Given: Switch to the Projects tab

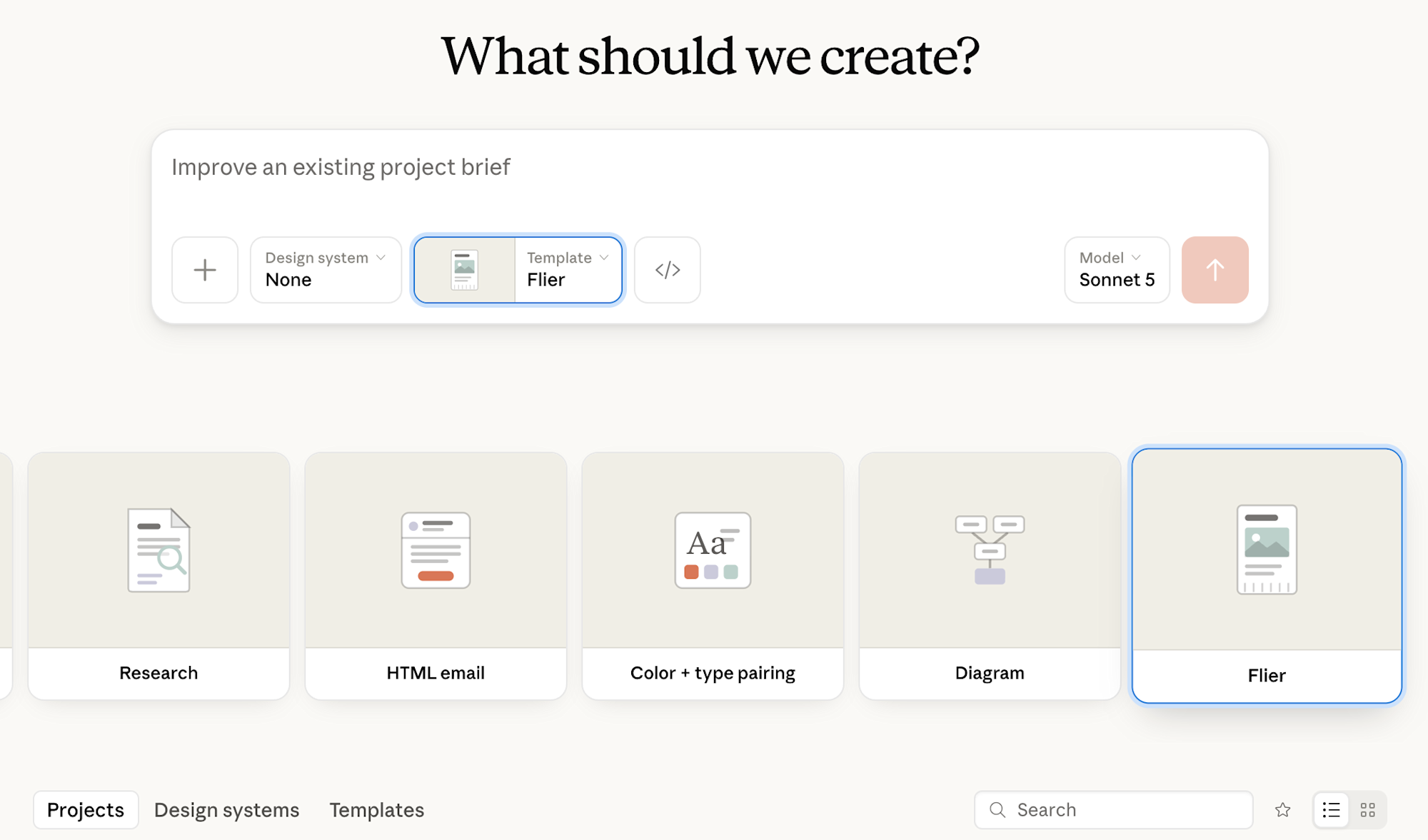Looking at the screenshot, I should (86, 809).
